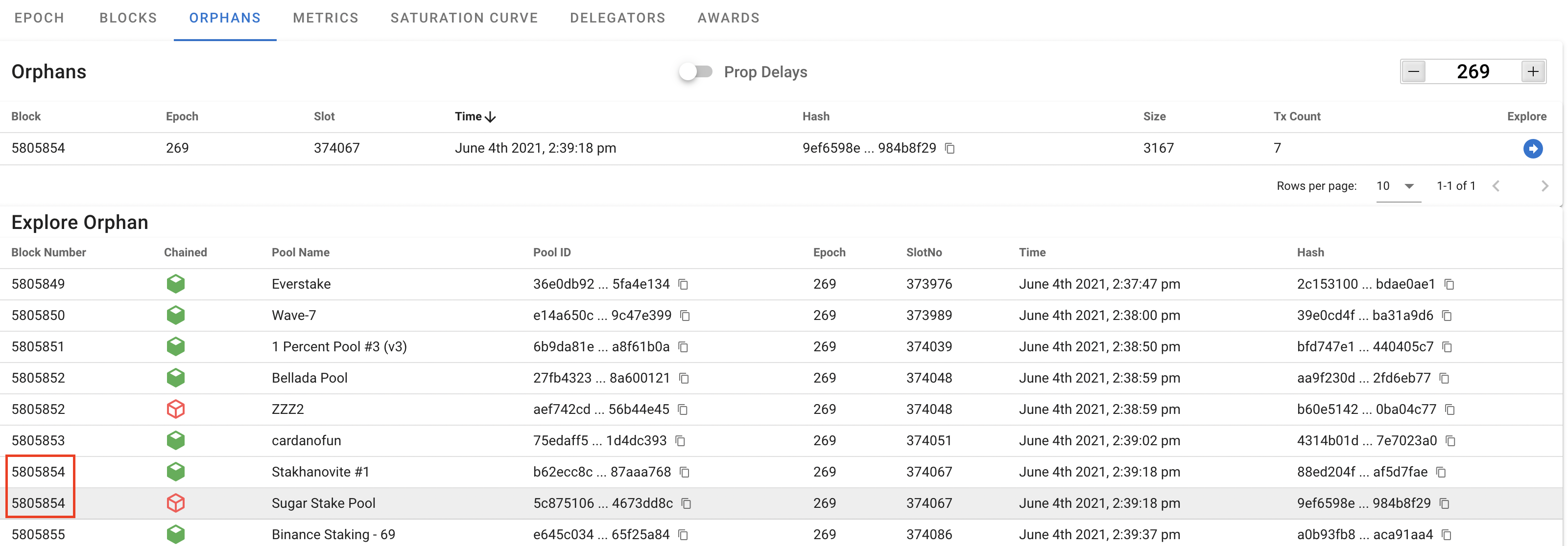Image resolution: width=1568 pixels, height=546 pixels.
Task: Copy the Bellada Pool pool ID
Action: (684, 378)
